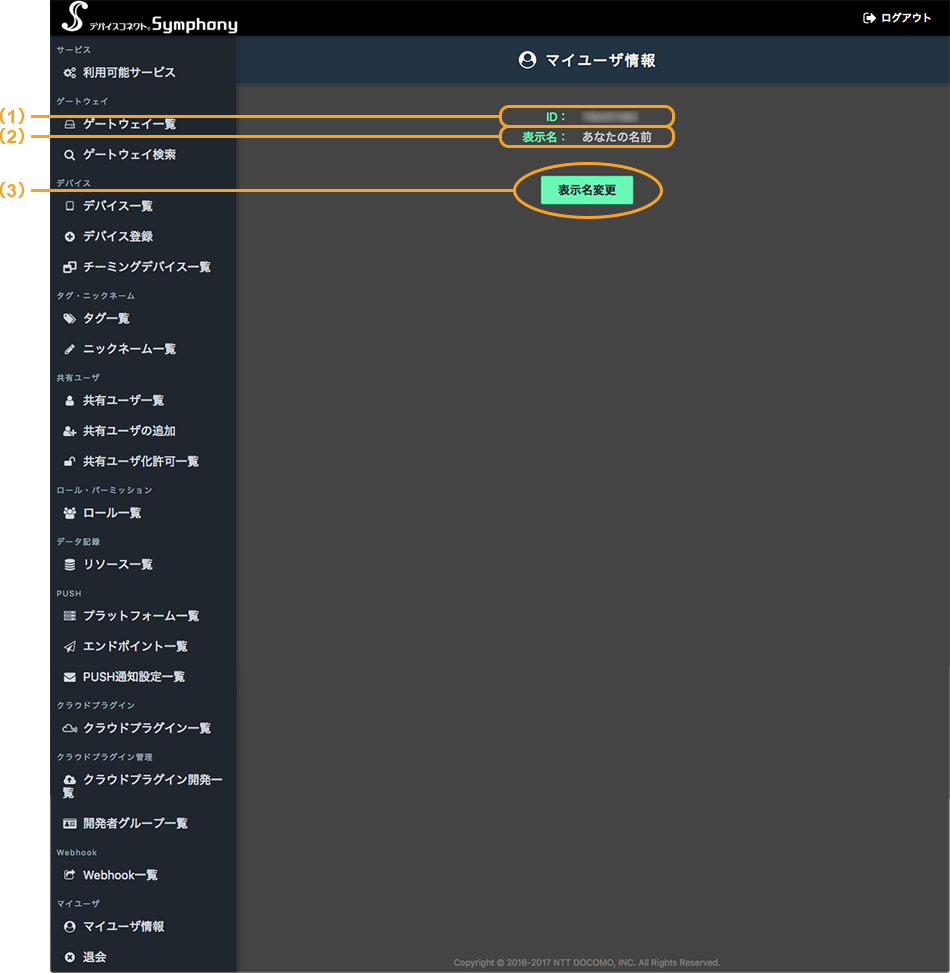
Task: Click the logout arrow icon in the header
Action: click(869, 18)
